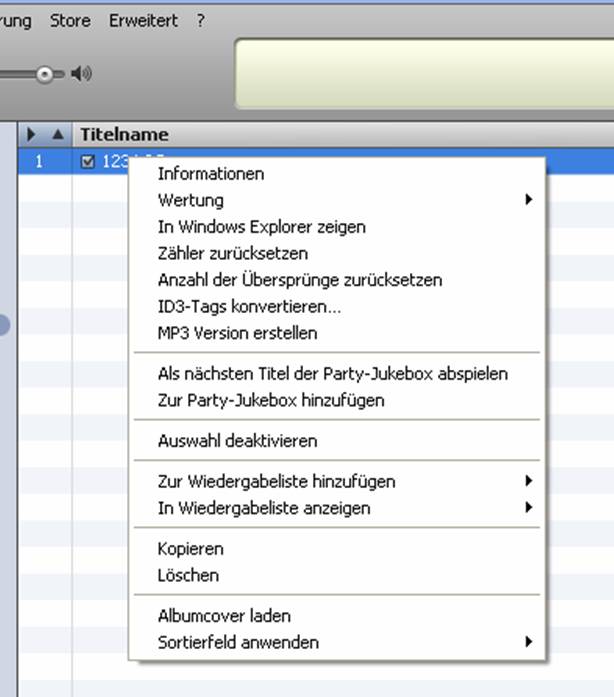This screenshot has width=614, height=697.
Task: Select ID3-Tags konvertieren option
Action: click(x=249, y=307)
